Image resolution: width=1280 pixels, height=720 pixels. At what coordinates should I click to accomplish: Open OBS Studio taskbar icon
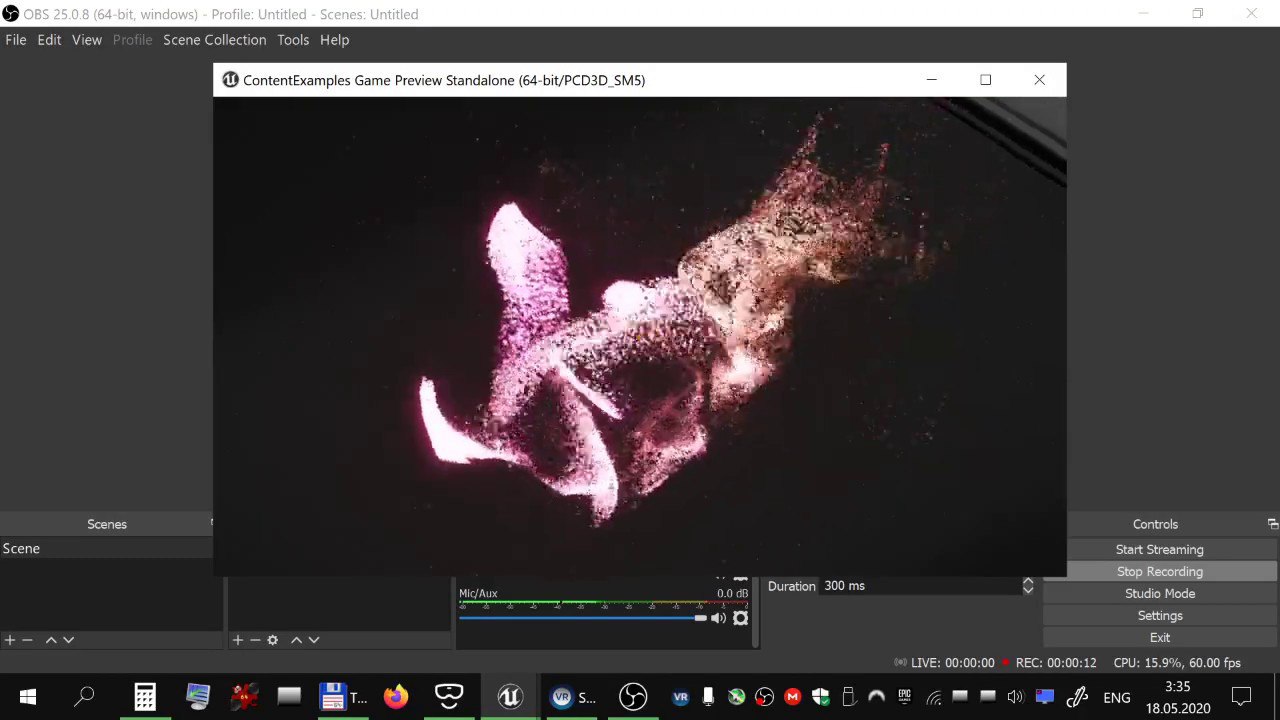click(633, 697)
